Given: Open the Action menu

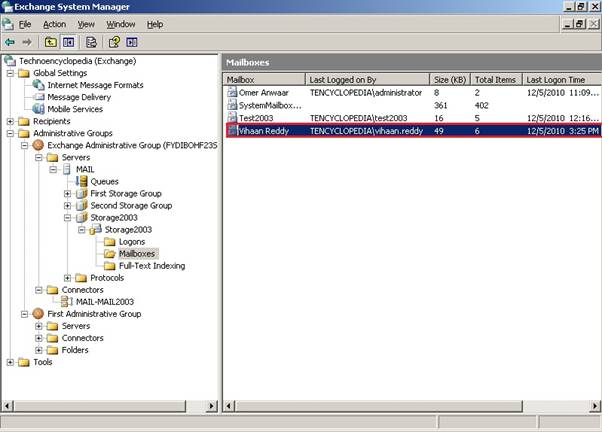Looking at the screenshot, I should pos(54,23).
